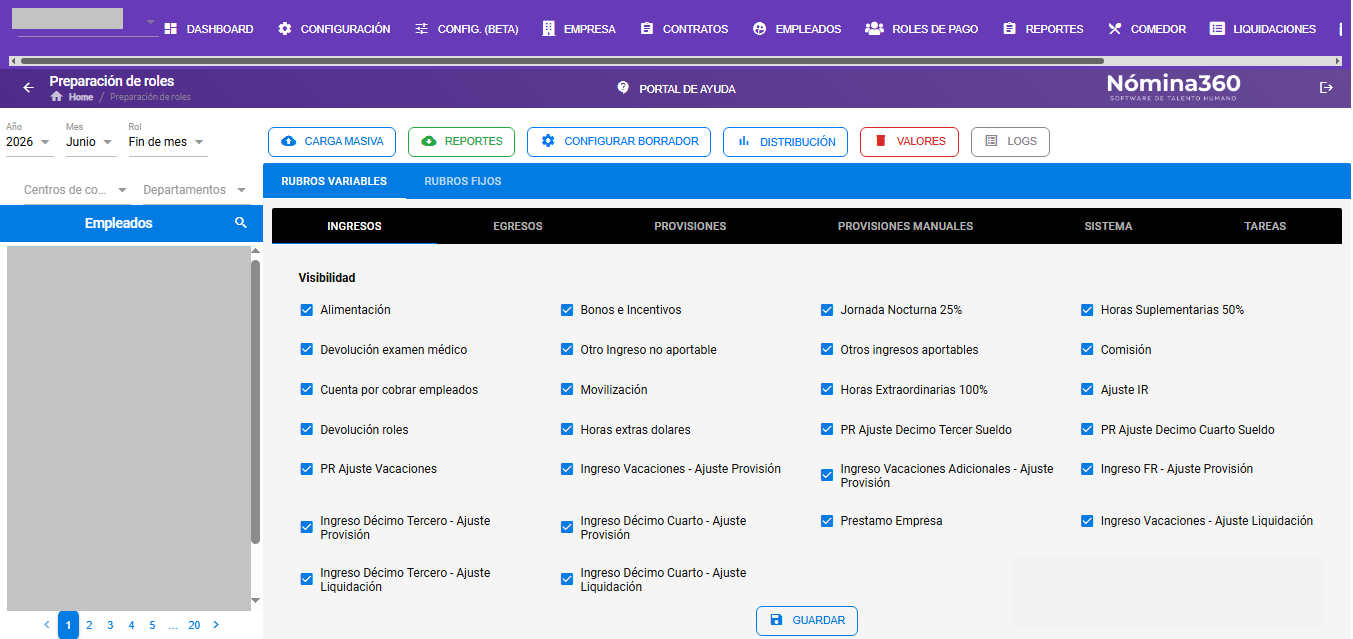1353x639 pixels.
Task: Toggle the Comisión checkbox
Action: pyautogui.click(x=1087, y=350)
